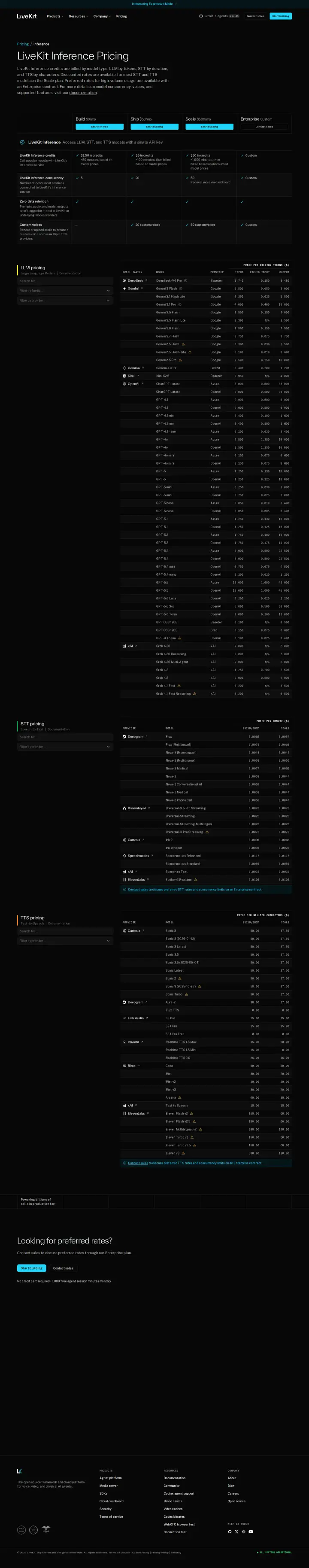
Task: Click the search field in LLM pricing
Action: (65, 281)
